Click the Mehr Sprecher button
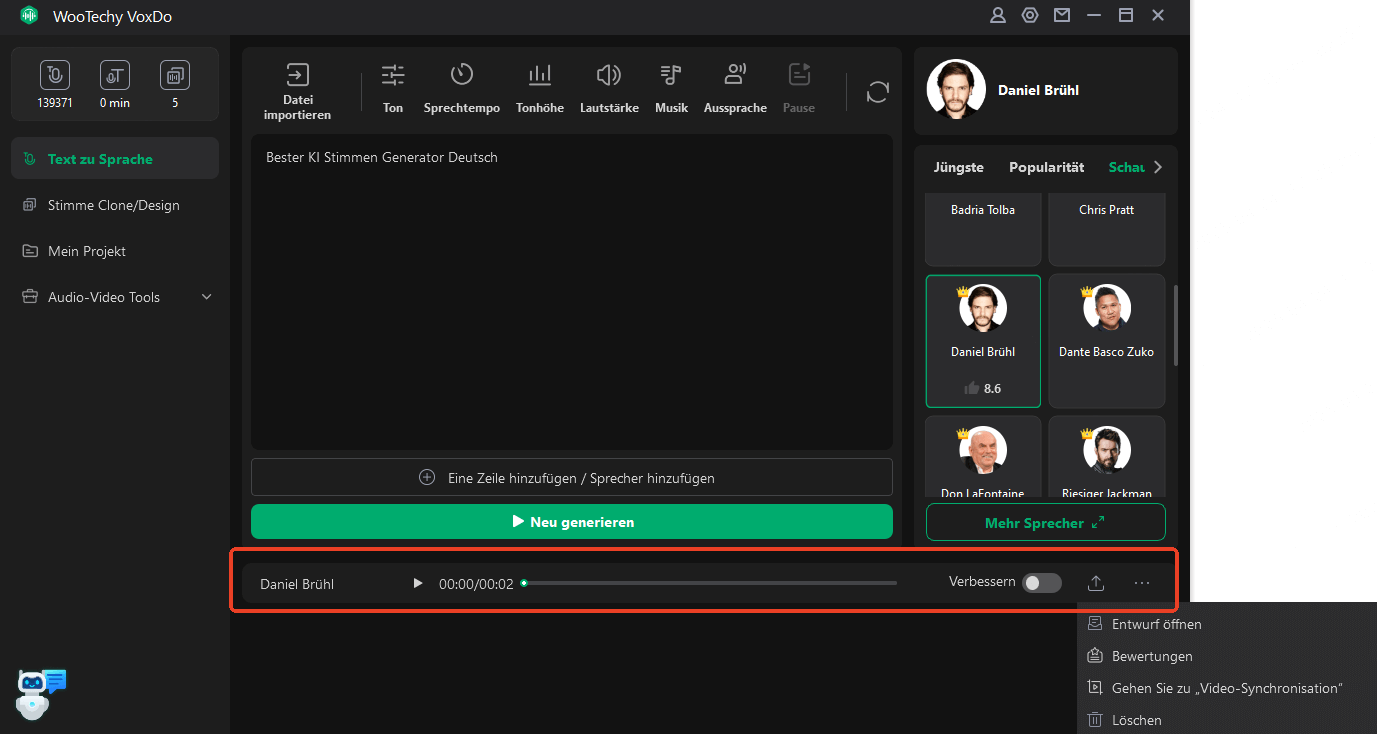The width and height of the screenshot is (1377, 734). coord(1045,523)
